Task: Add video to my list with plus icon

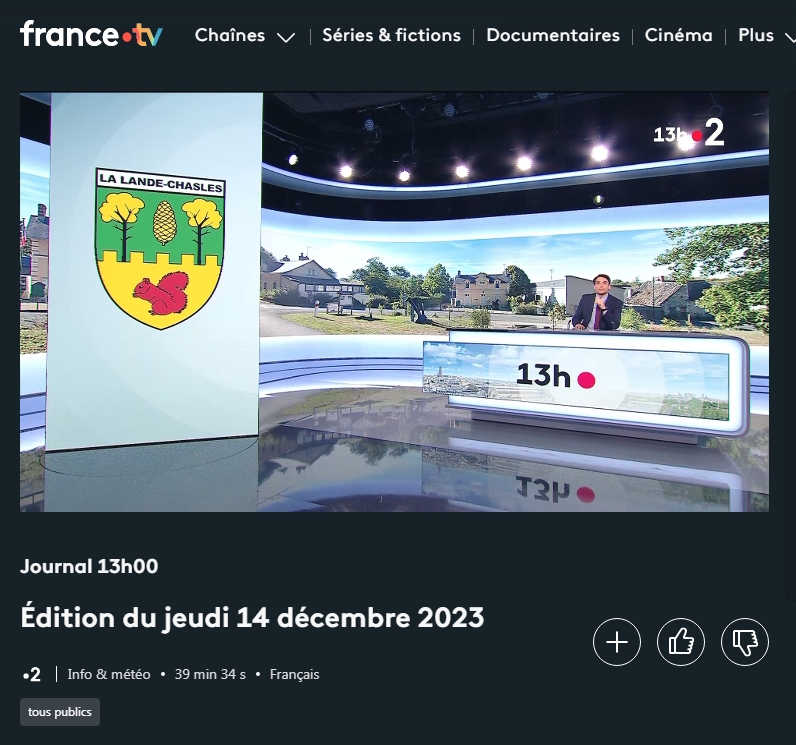Action: point(617,642)
